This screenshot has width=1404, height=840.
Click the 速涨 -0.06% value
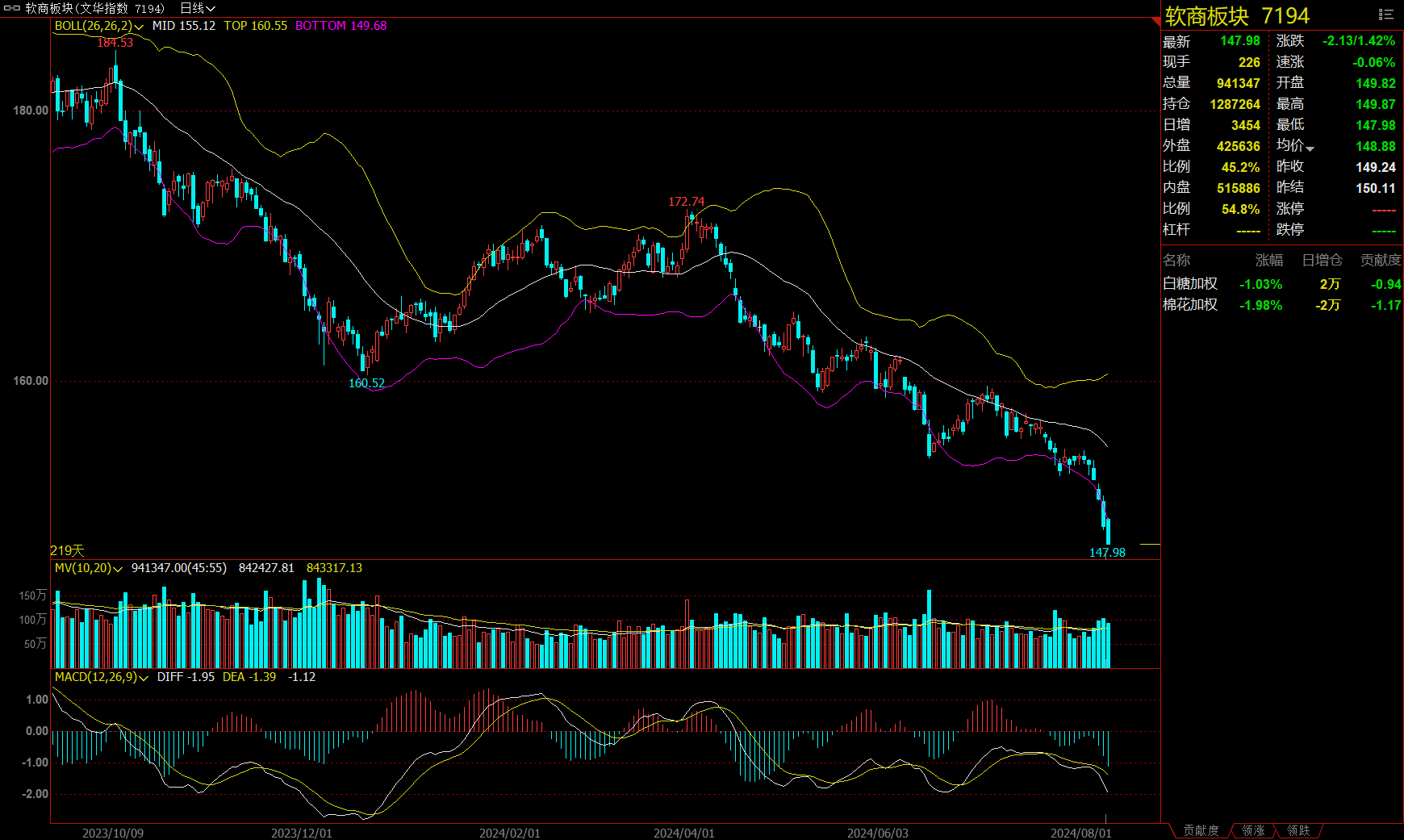click(x=1374, y=62)
